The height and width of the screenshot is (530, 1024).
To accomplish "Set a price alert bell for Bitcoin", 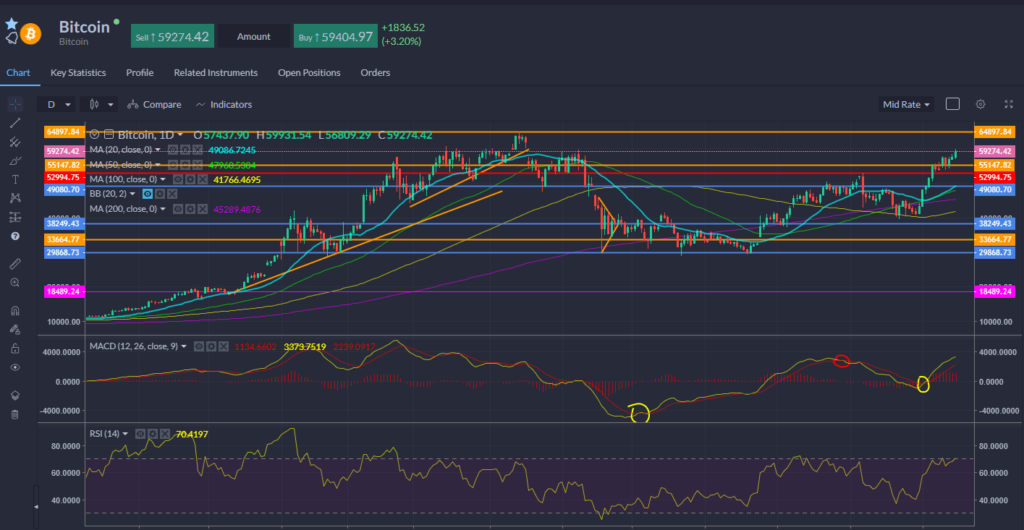I will (x=11, y=38).
